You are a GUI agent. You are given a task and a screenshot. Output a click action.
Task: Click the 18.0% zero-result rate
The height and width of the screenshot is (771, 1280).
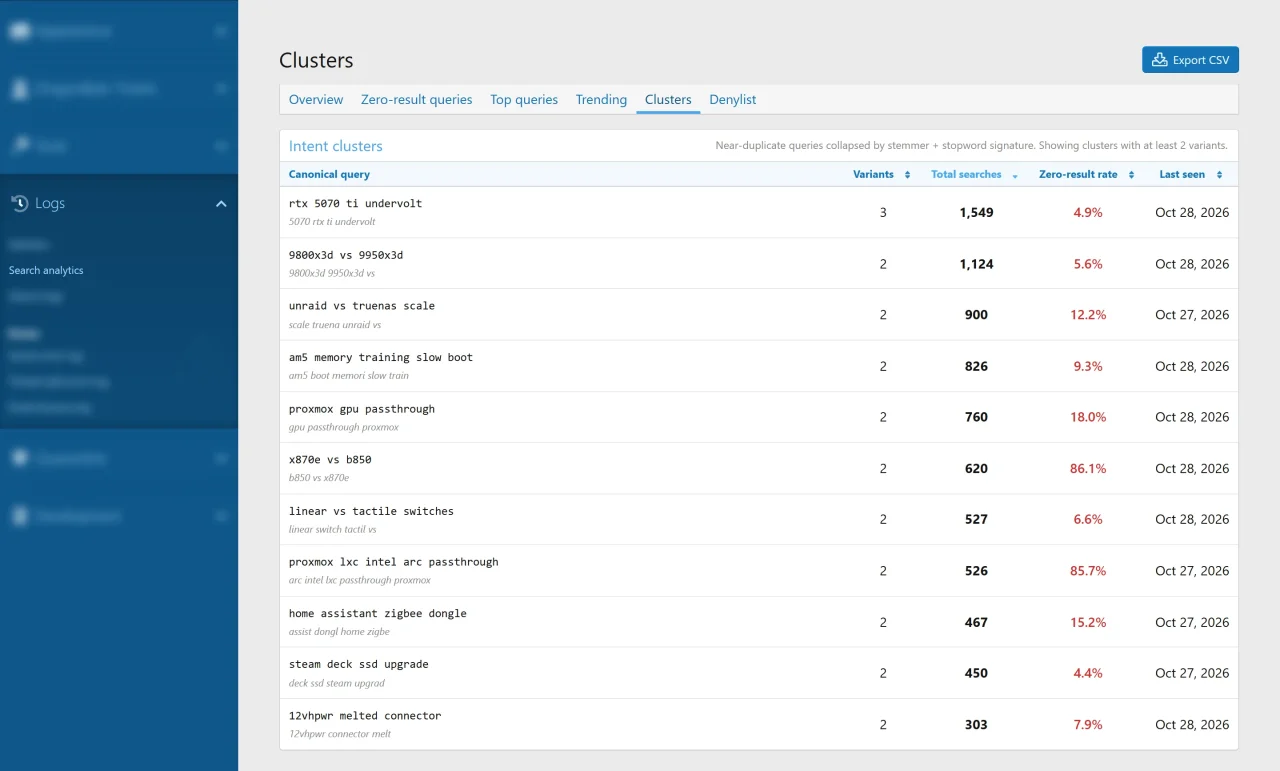pyautogui.click(x=1088, y=418)
